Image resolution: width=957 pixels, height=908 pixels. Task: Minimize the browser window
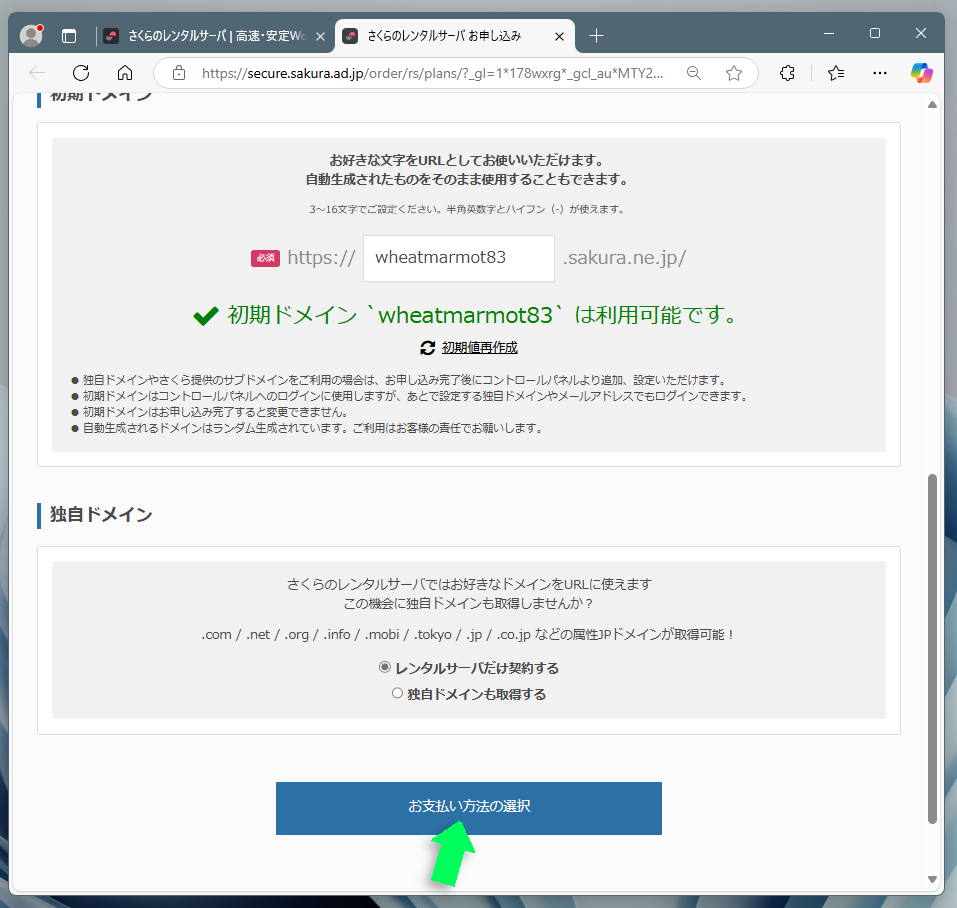[829, 34]
